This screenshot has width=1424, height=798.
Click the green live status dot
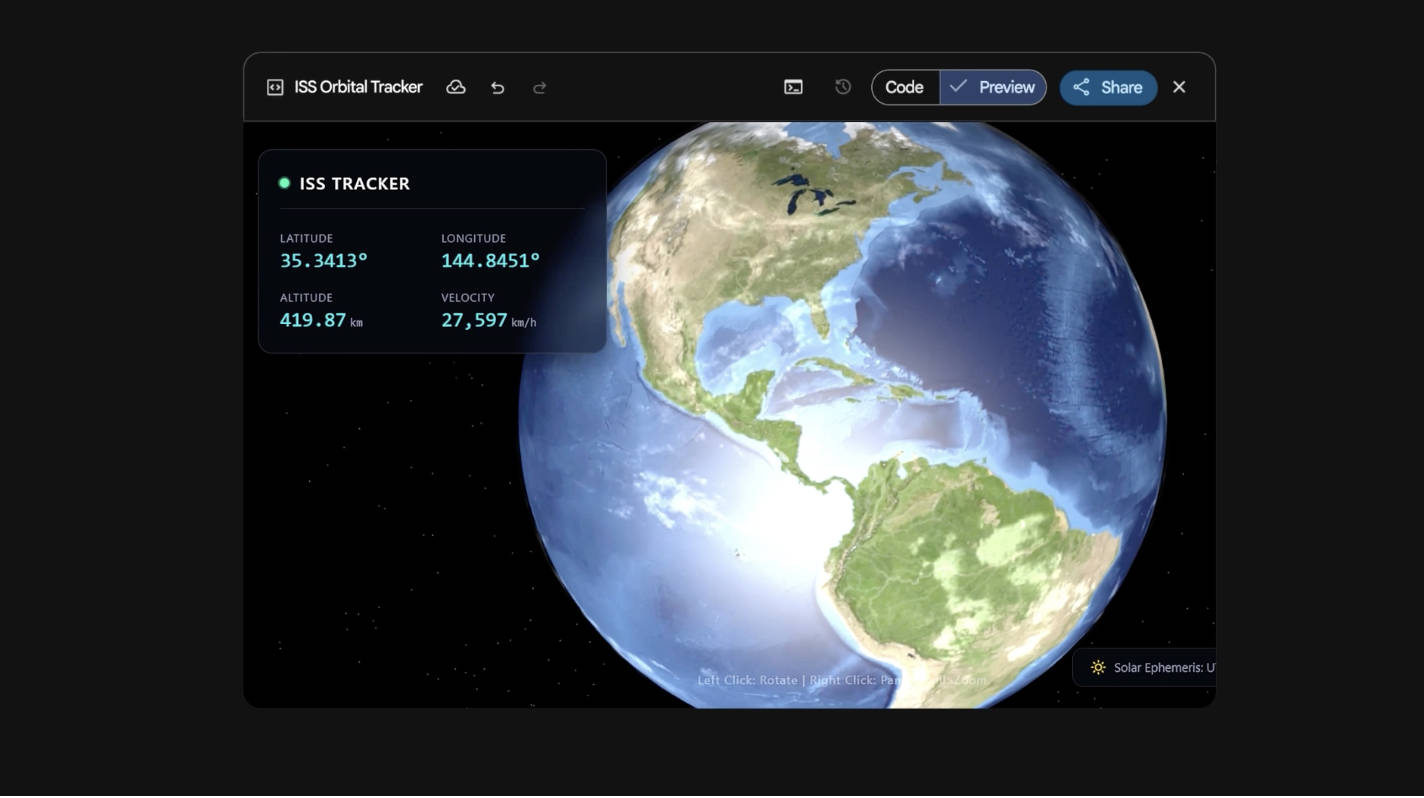[x=285, y=183]
